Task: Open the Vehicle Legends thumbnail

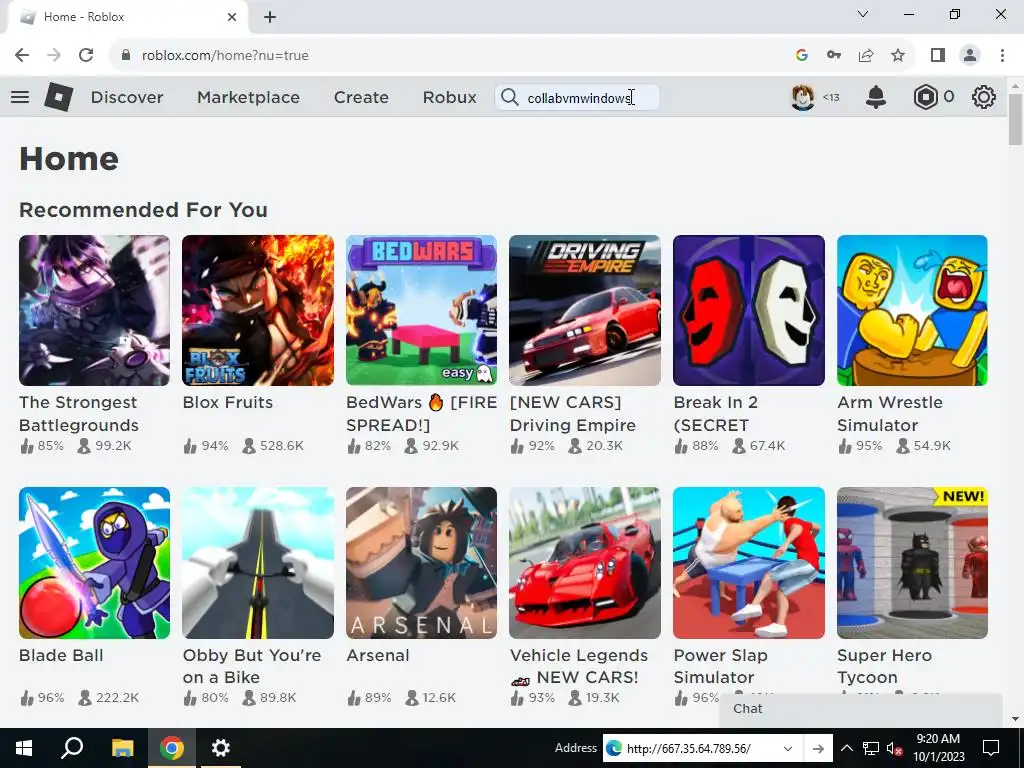Action: pos(585,563)
